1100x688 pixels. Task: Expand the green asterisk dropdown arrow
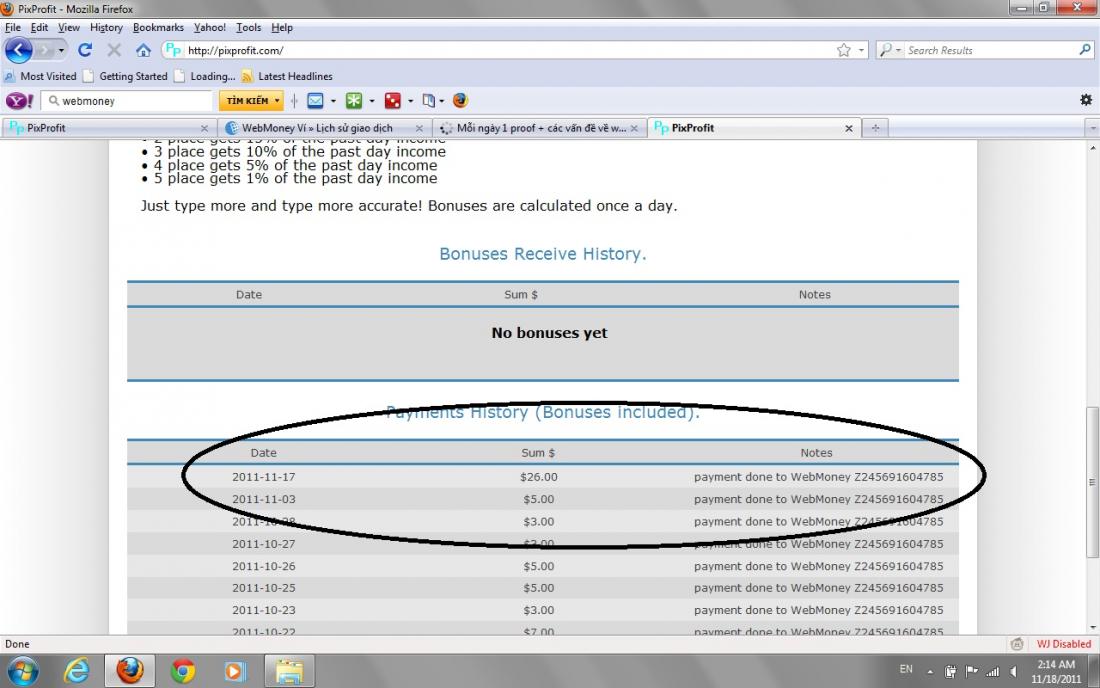point(372,101)
